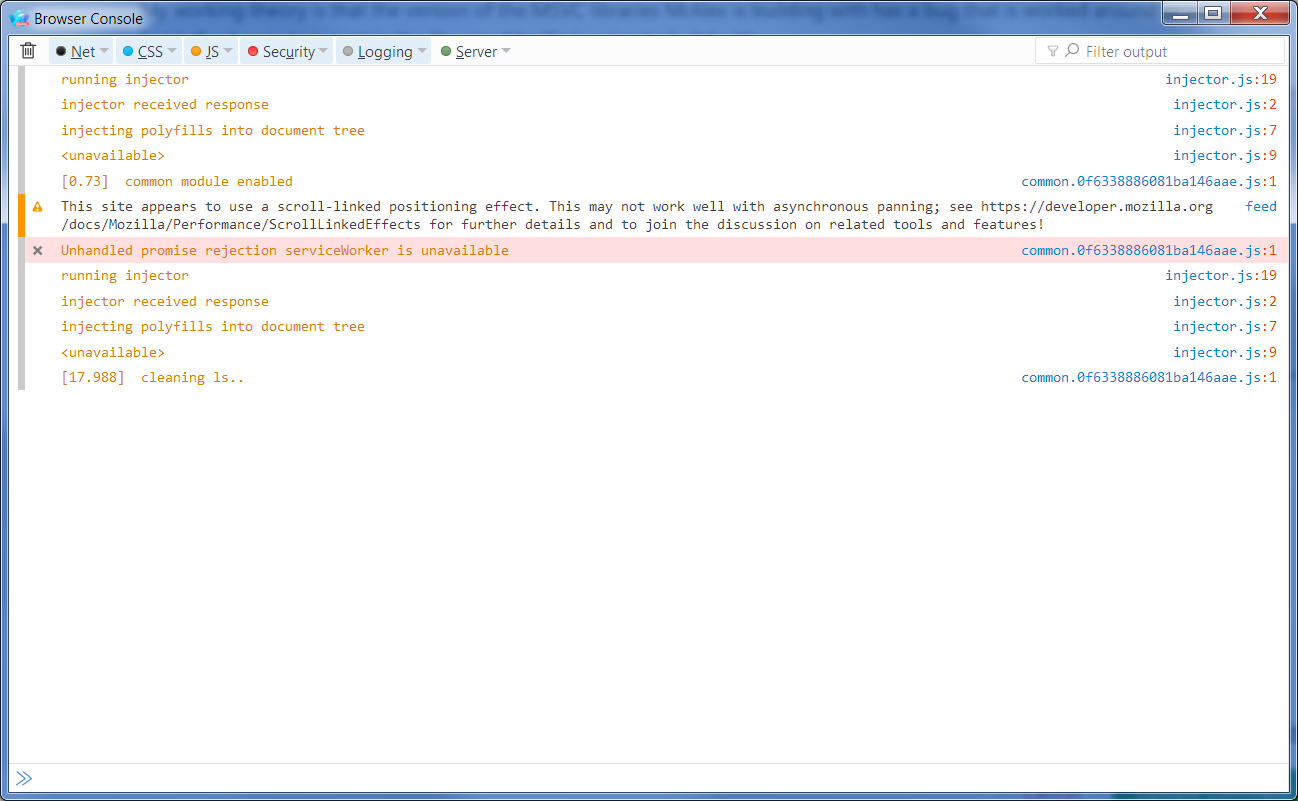This screenshot has height=801, width=1298.
Task: Click the filter funnel icon in search box
Action: (x=1055, y=50)
